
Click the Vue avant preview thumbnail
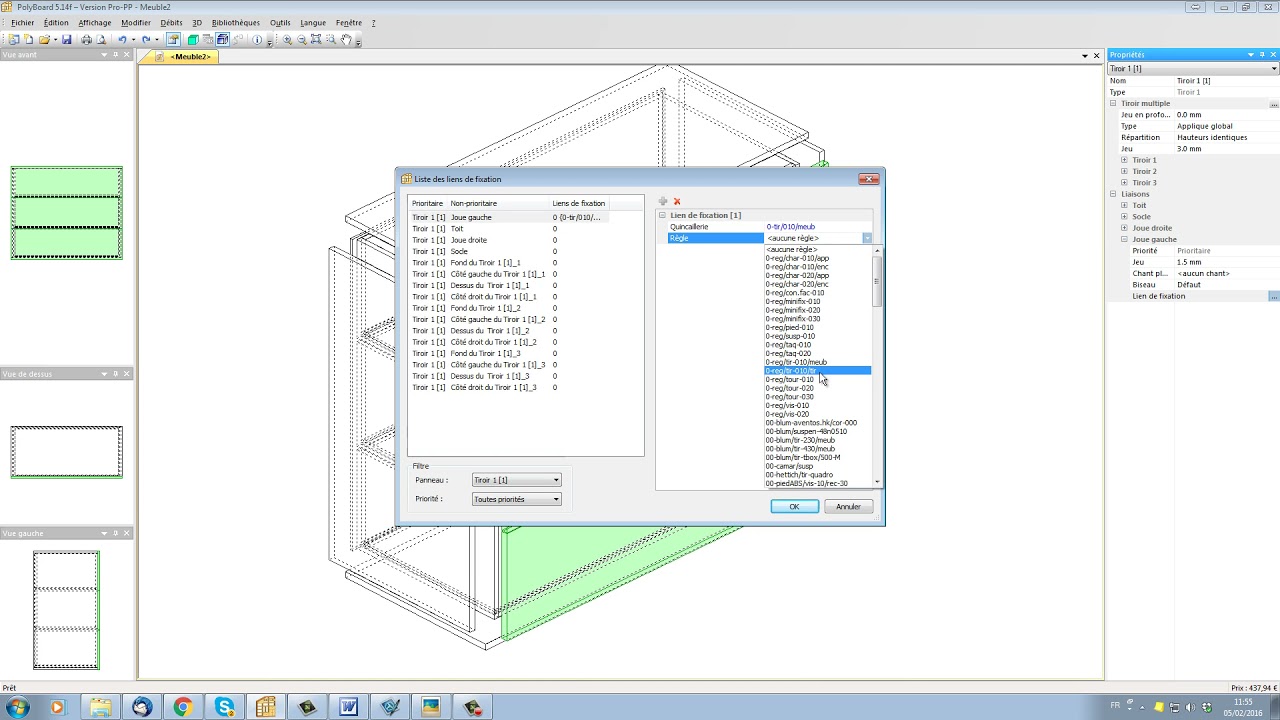[66, 213]
